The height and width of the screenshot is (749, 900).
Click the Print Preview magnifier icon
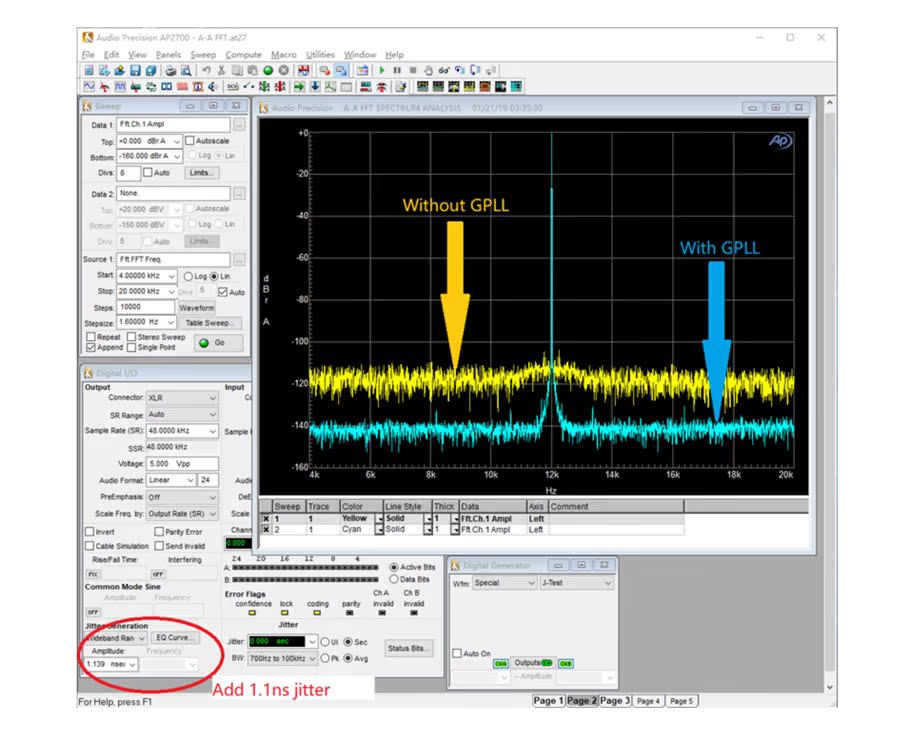[186, 70]
